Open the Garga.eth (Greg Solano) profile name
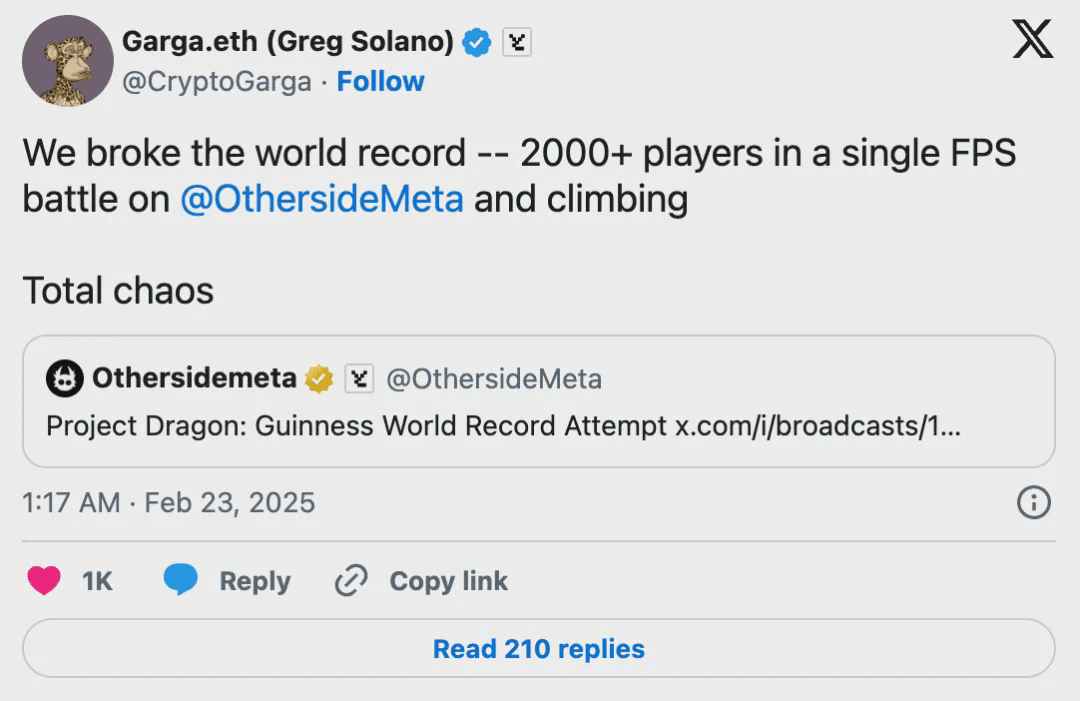Screen dimensions: 1080x701 click(x=287, y=42)
